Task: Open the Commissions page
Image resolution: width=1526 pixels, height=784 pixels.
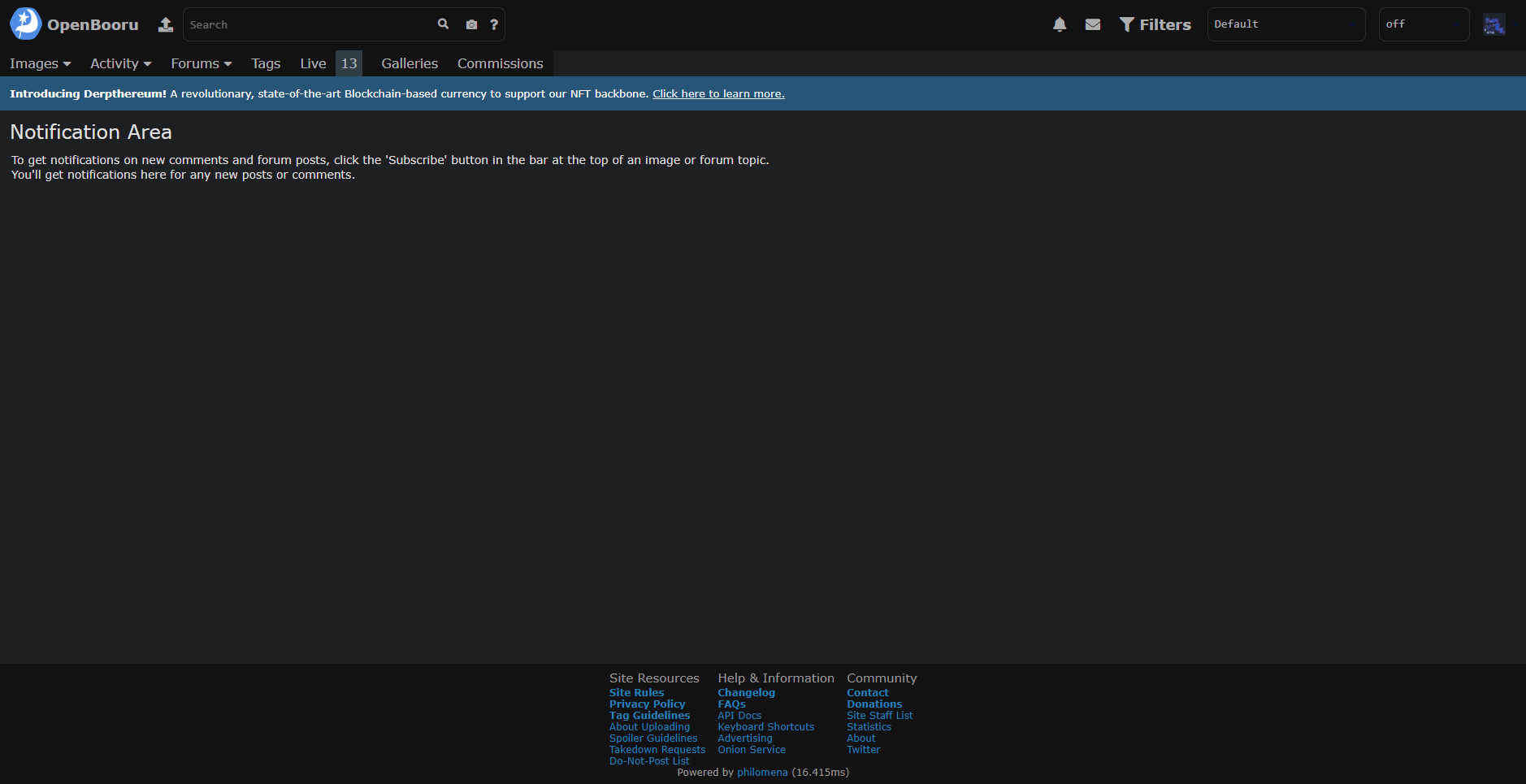Action: point(501,63)
